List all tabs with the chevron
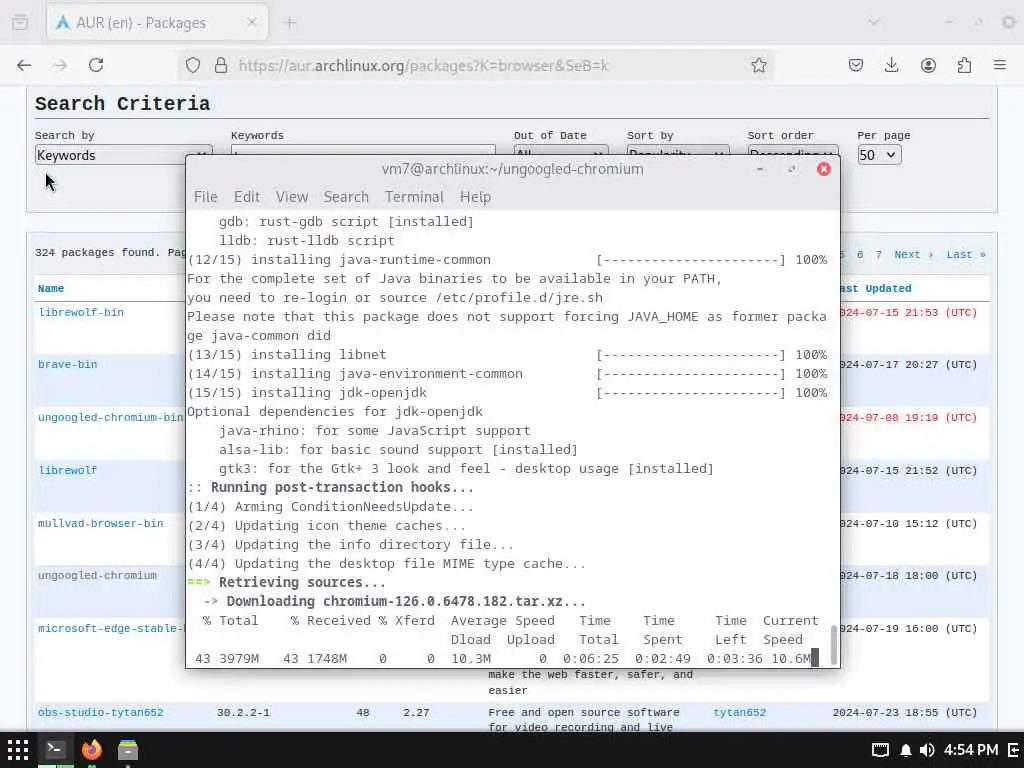This screenshot has height=768, width=1024. coord(874,22)
